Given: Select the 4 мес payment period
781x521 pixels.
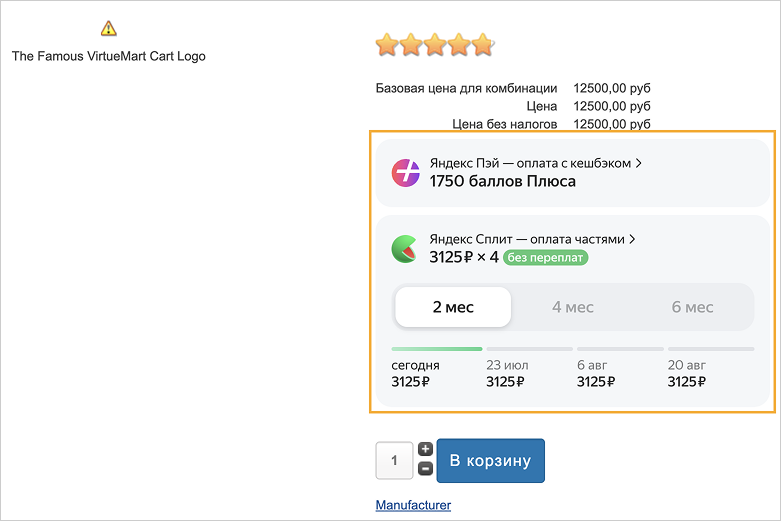Looking at the screenshot, I should point(573,307).
